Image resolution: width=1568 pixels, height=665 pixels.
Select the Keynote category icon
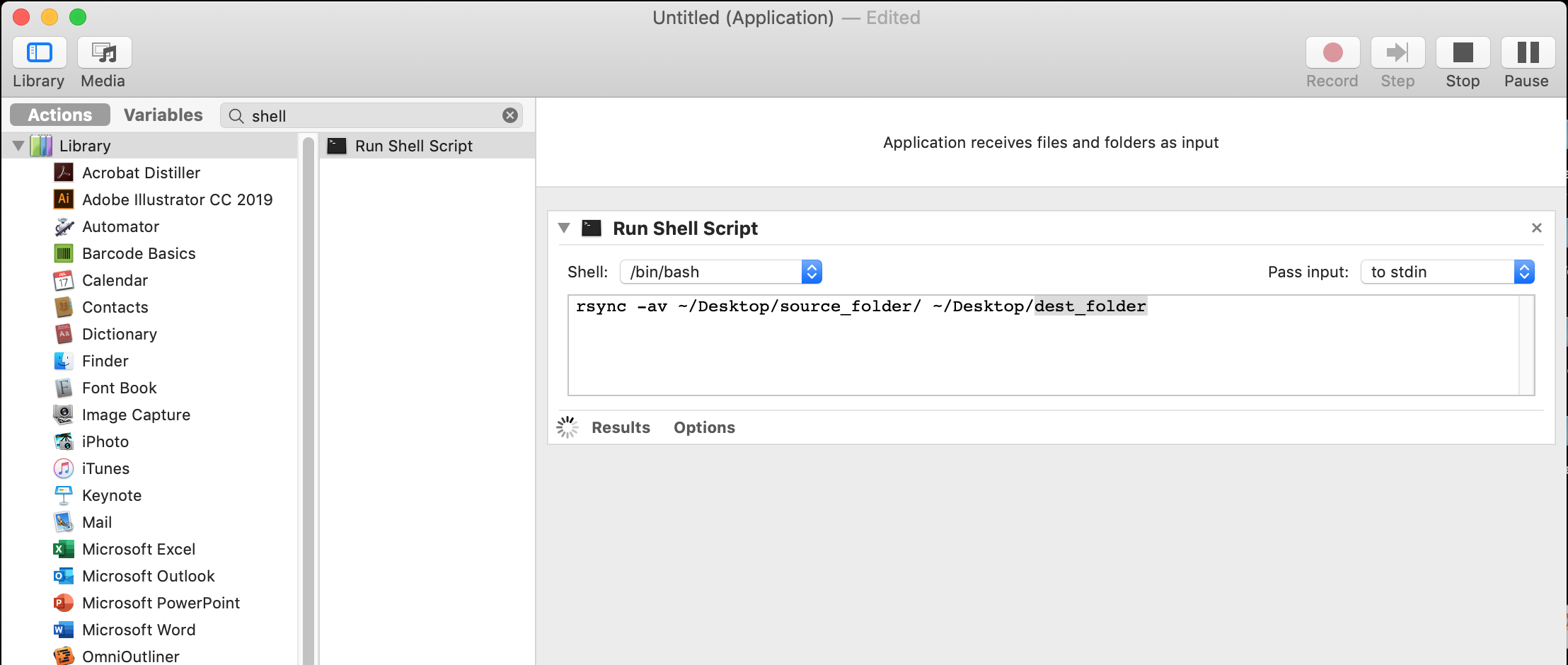click(64, 495)
